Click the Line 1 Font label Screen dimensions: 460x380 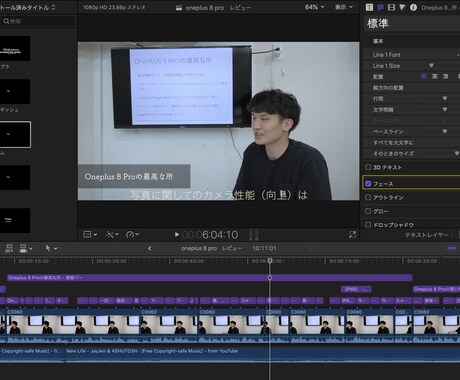386,55
